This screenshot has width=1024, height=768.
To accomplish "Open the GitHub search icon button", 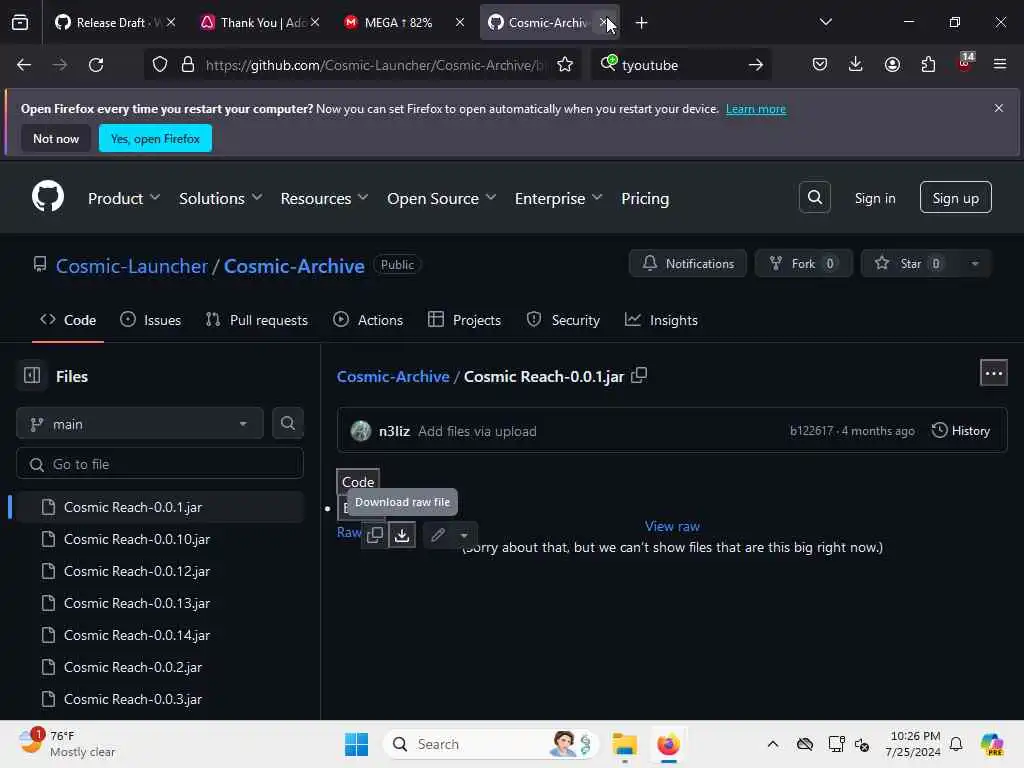I will [x=814, y=197].
